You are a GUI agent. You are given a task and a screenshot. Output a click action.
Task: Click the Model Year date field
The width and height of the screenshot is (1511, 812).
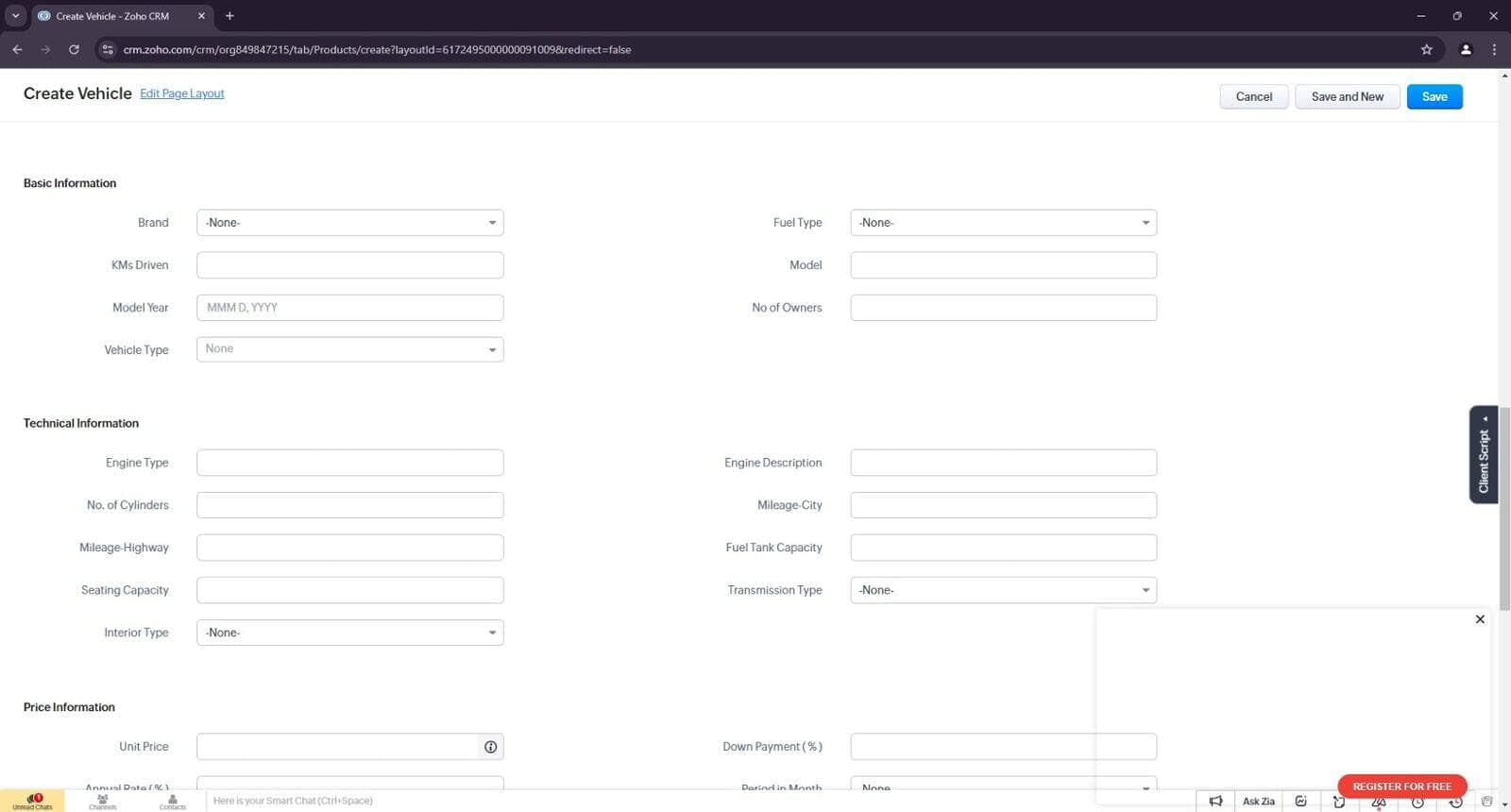[349, 308]
